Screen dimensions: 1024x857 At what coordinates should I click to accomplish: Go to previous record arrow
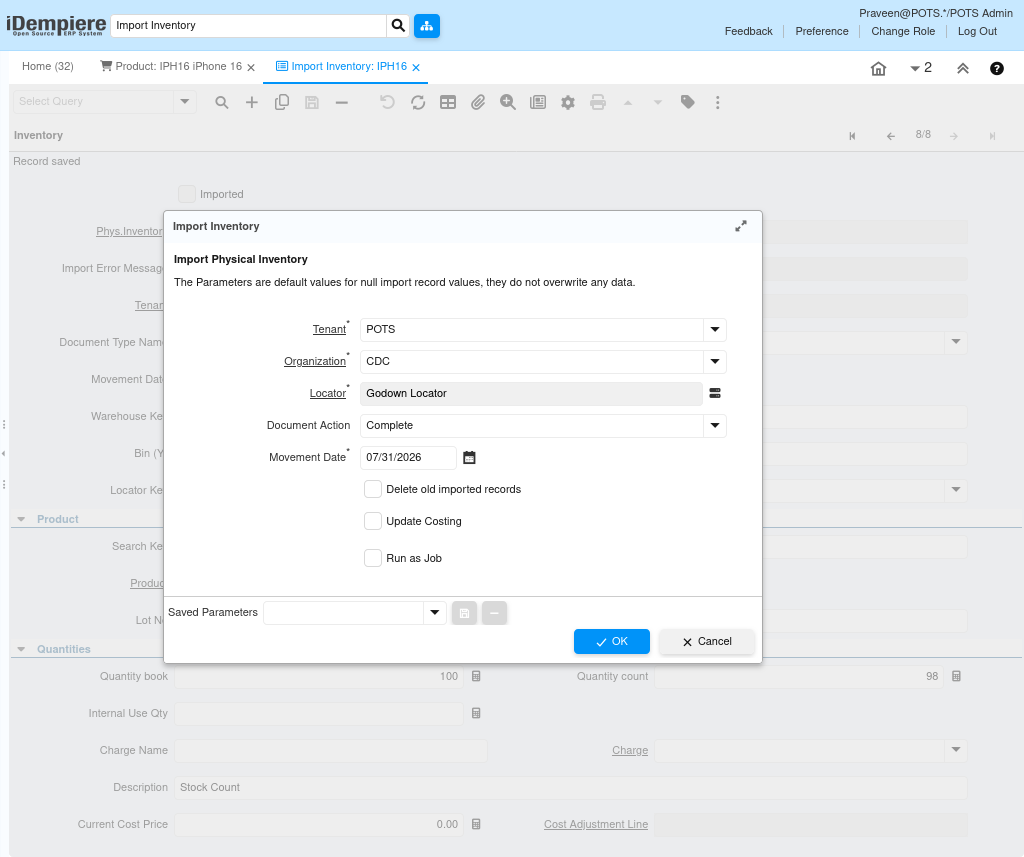[891, 136]
